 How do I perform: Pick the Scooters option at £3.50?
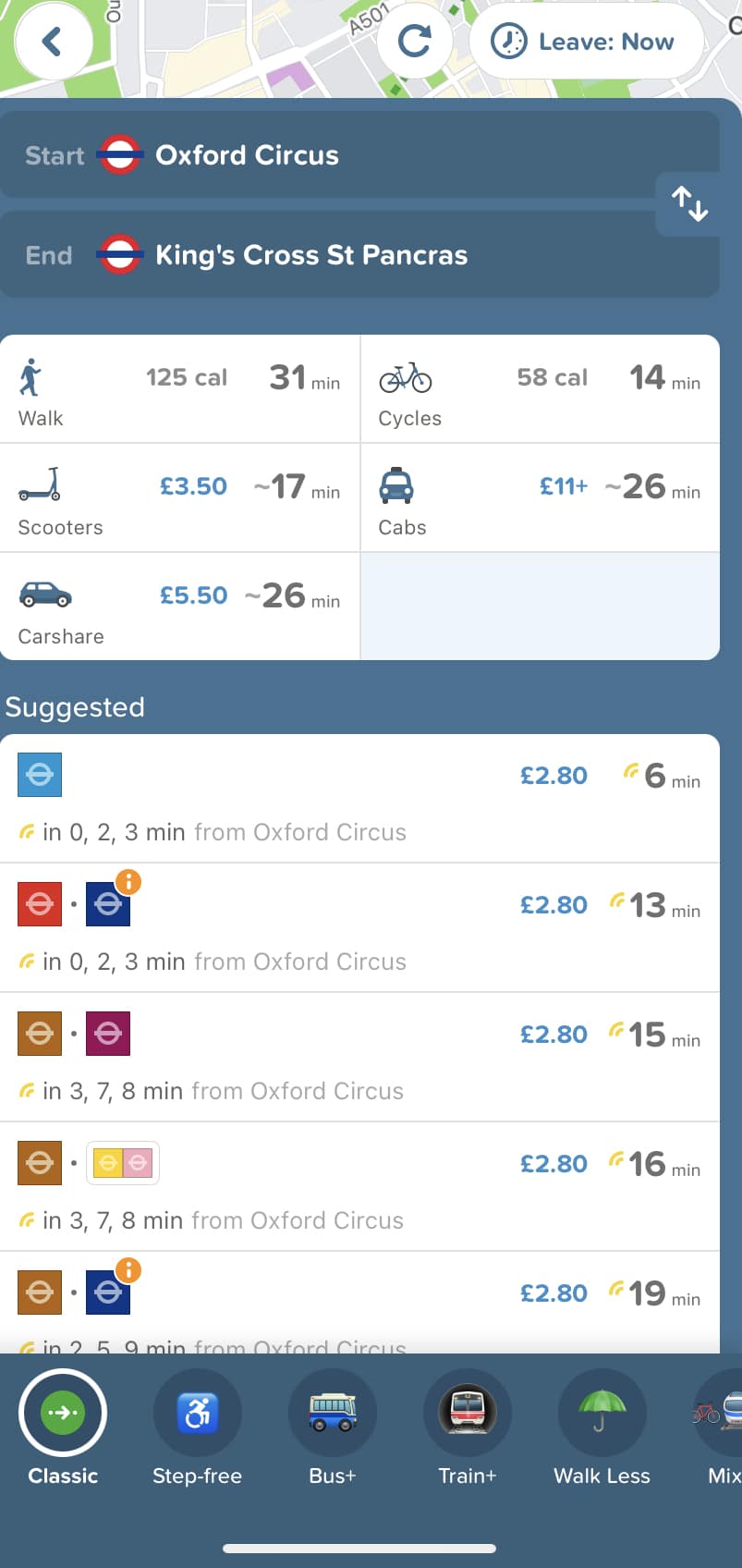pos(179,498)
